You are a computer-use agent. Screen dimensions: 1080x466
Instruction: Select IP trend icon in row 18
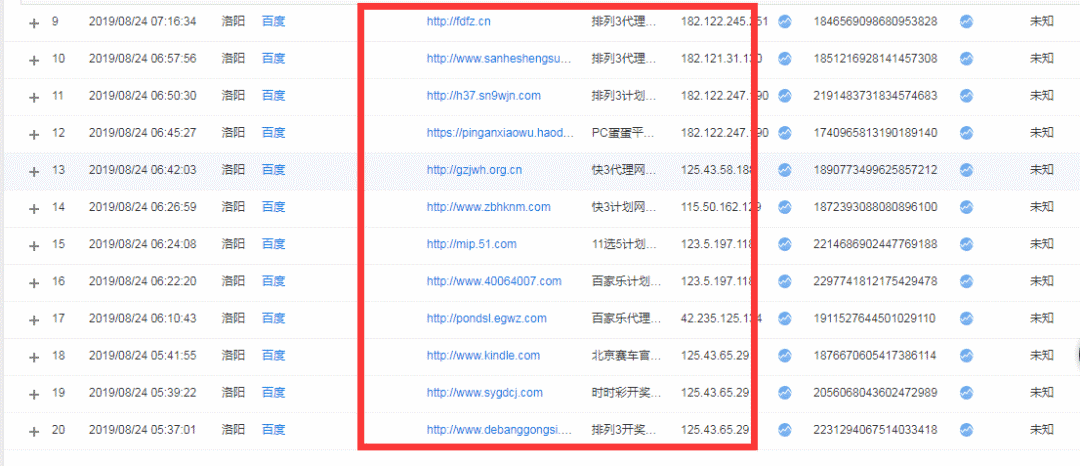tap(785, 355)
